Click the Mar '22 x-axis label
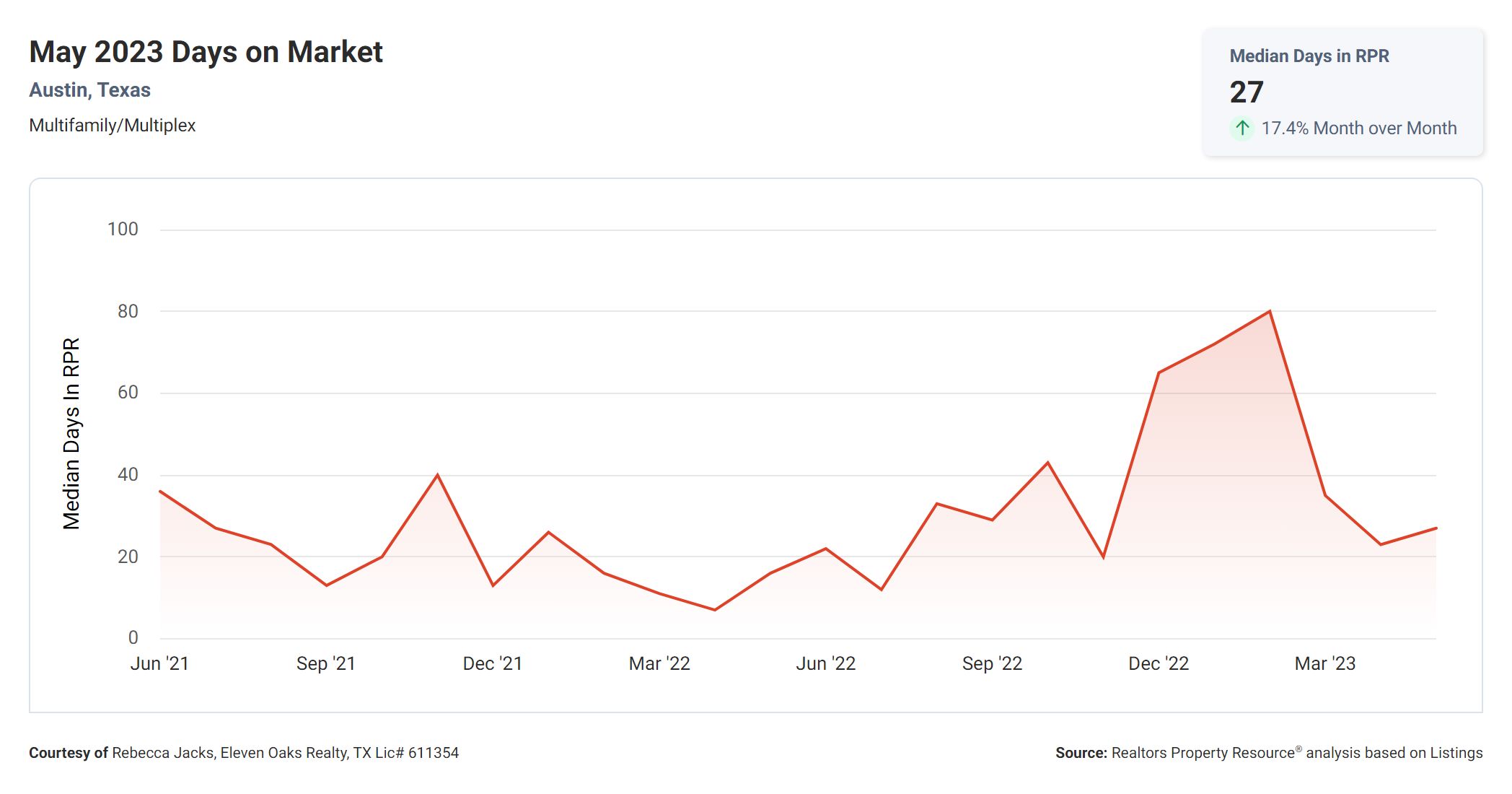 click(659, 663)
